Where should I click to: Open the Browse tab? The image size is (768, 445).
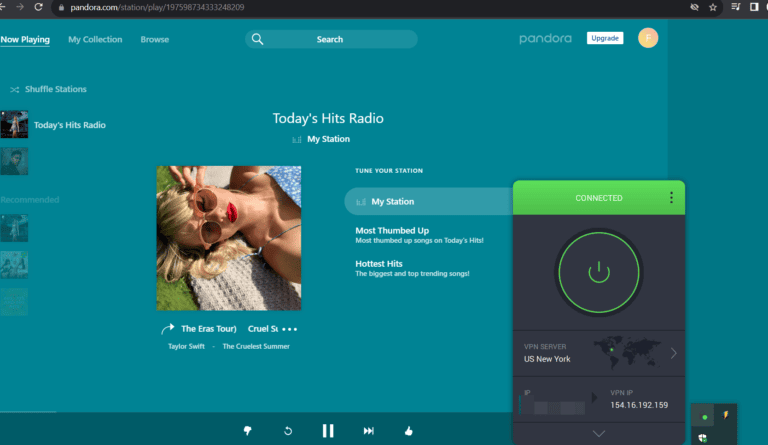(155, 40)
